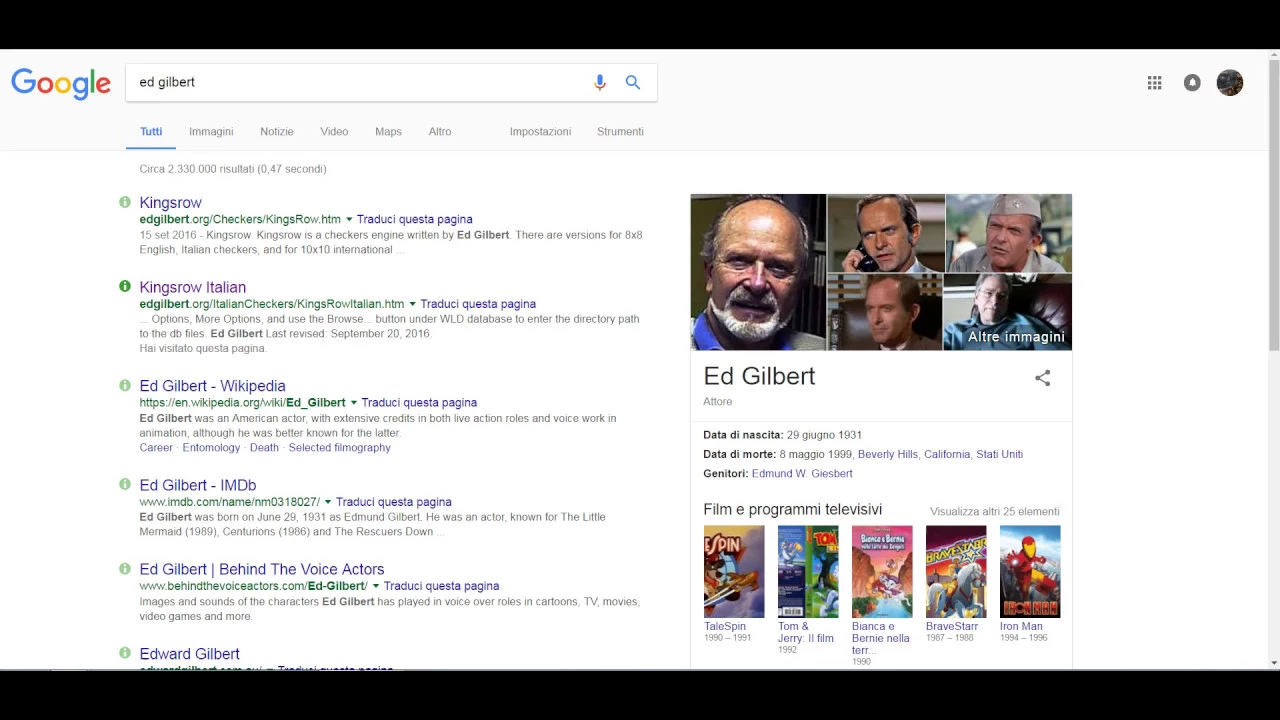
Task: Click Traduci questa pagina for Kingsrow
Action: 415,219
